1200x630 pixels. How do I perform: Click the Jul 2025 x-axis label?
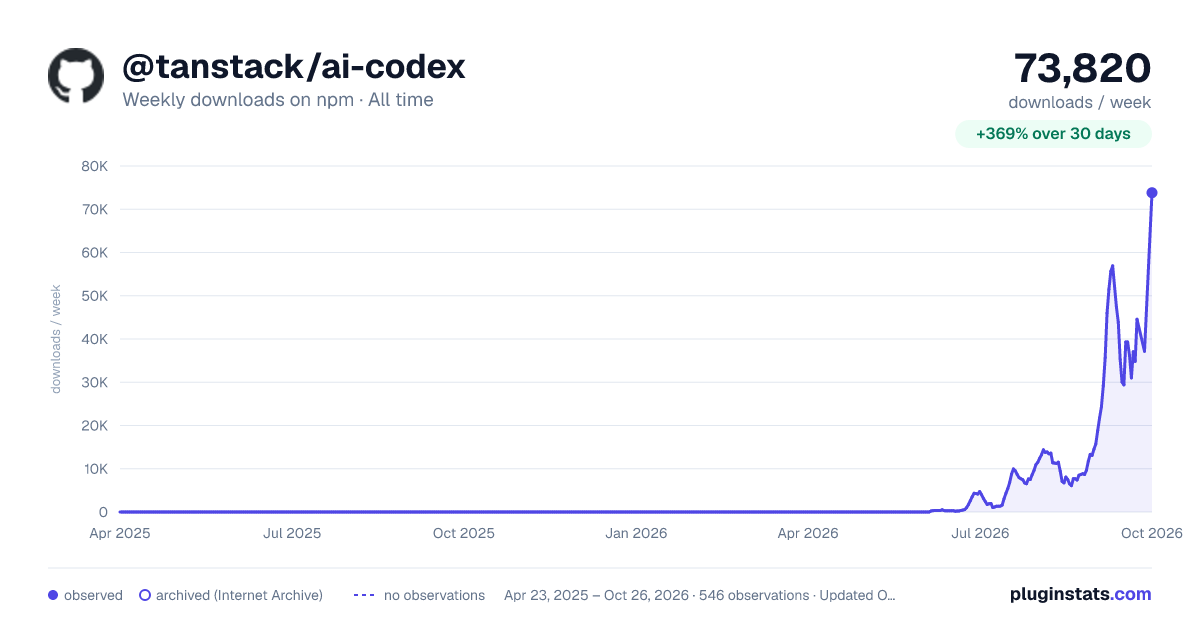tap(292, 533)
